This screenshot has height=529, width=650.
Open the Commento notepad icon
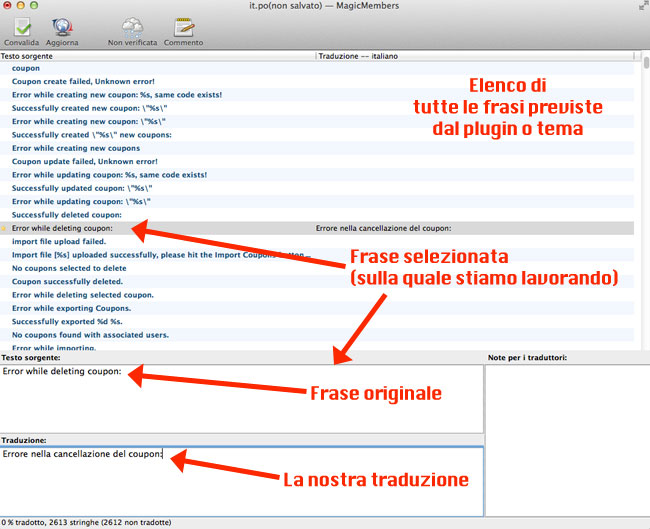[x=183, y=28]
